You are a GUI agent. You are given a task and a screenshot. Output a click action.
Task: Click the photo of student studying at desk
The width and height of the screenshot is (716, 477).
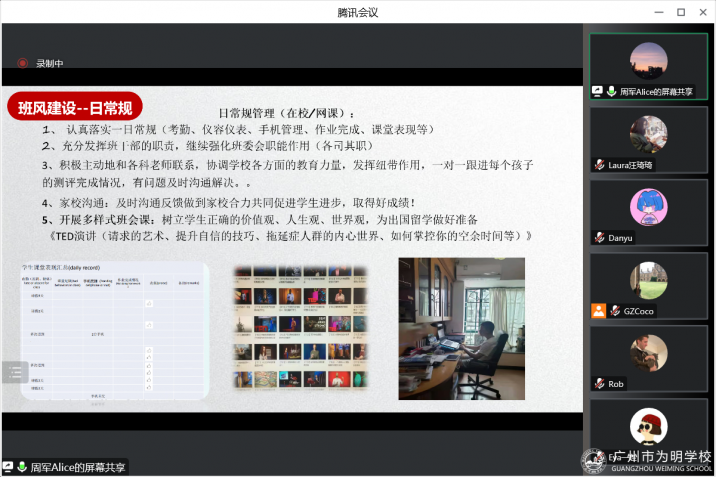click(x=461, y=328)
